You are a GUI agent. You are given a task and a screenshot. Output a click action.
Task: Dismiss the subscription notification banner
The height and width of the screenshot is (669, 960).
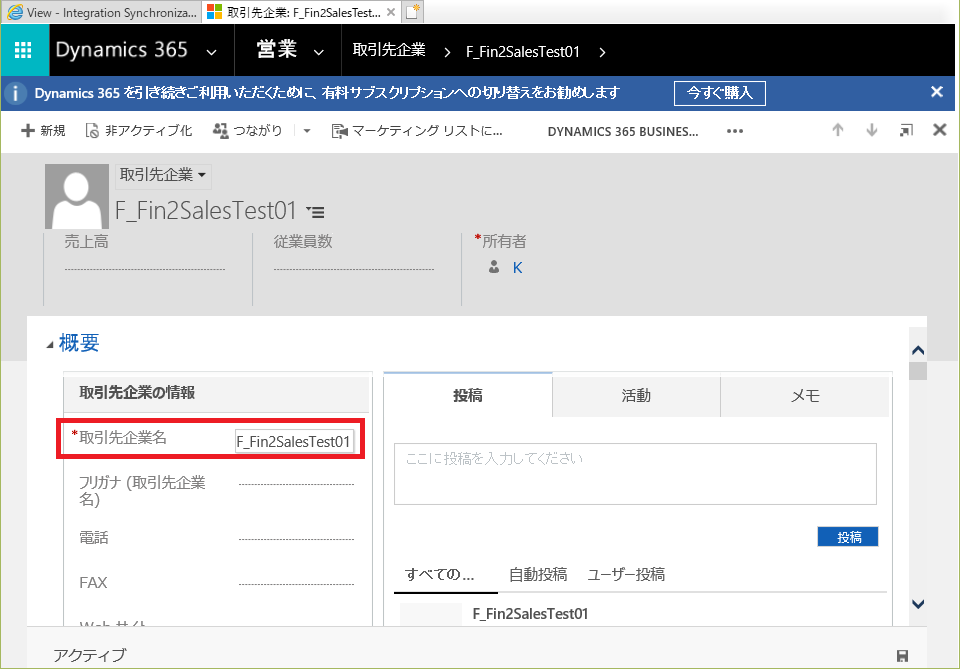coord(936,92)
